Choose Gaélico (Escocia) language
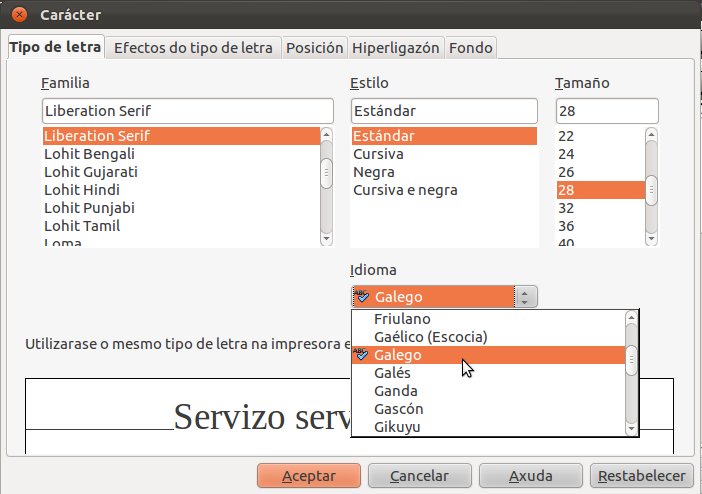The height and width of the screenshot is (494, 702). tap(488, 337)
